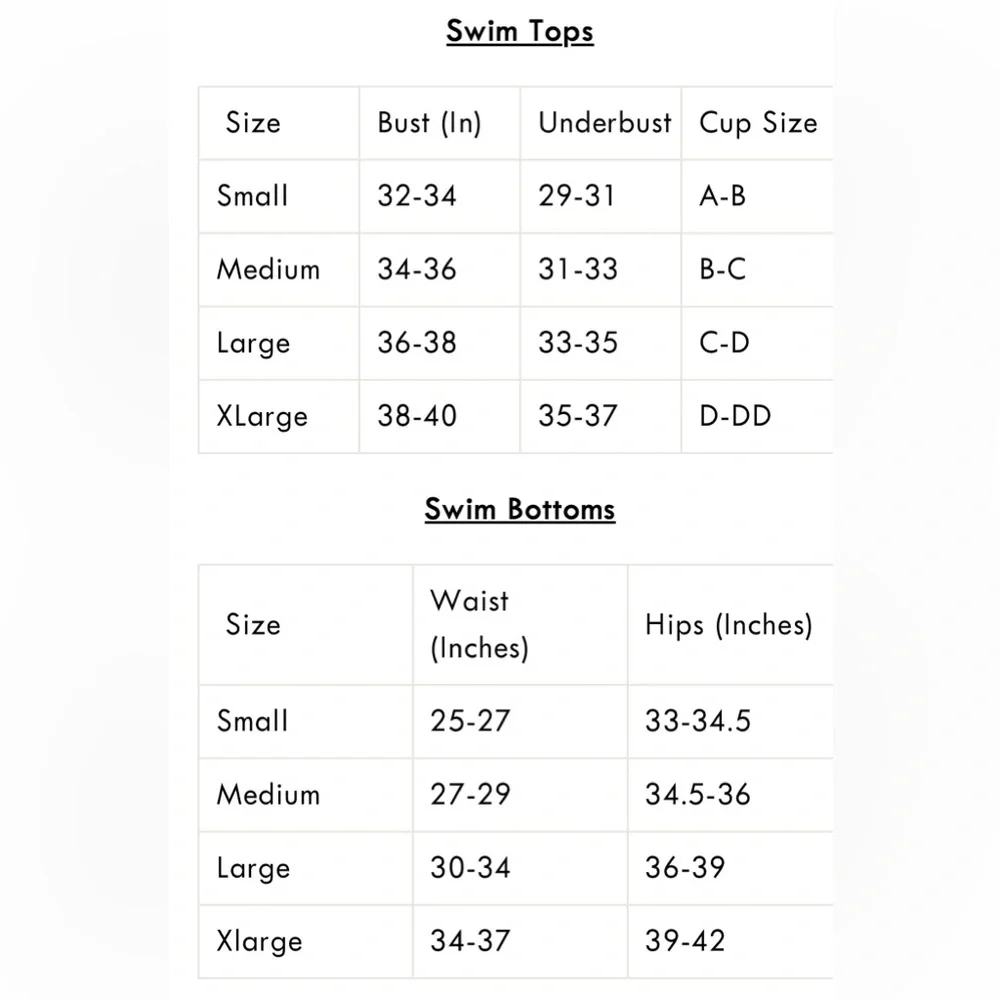Image resolution: width=1000 pixels, height=1000 pixels.
Task: Select the 36-38 bust measurement
Action: (x=417, y=343)
